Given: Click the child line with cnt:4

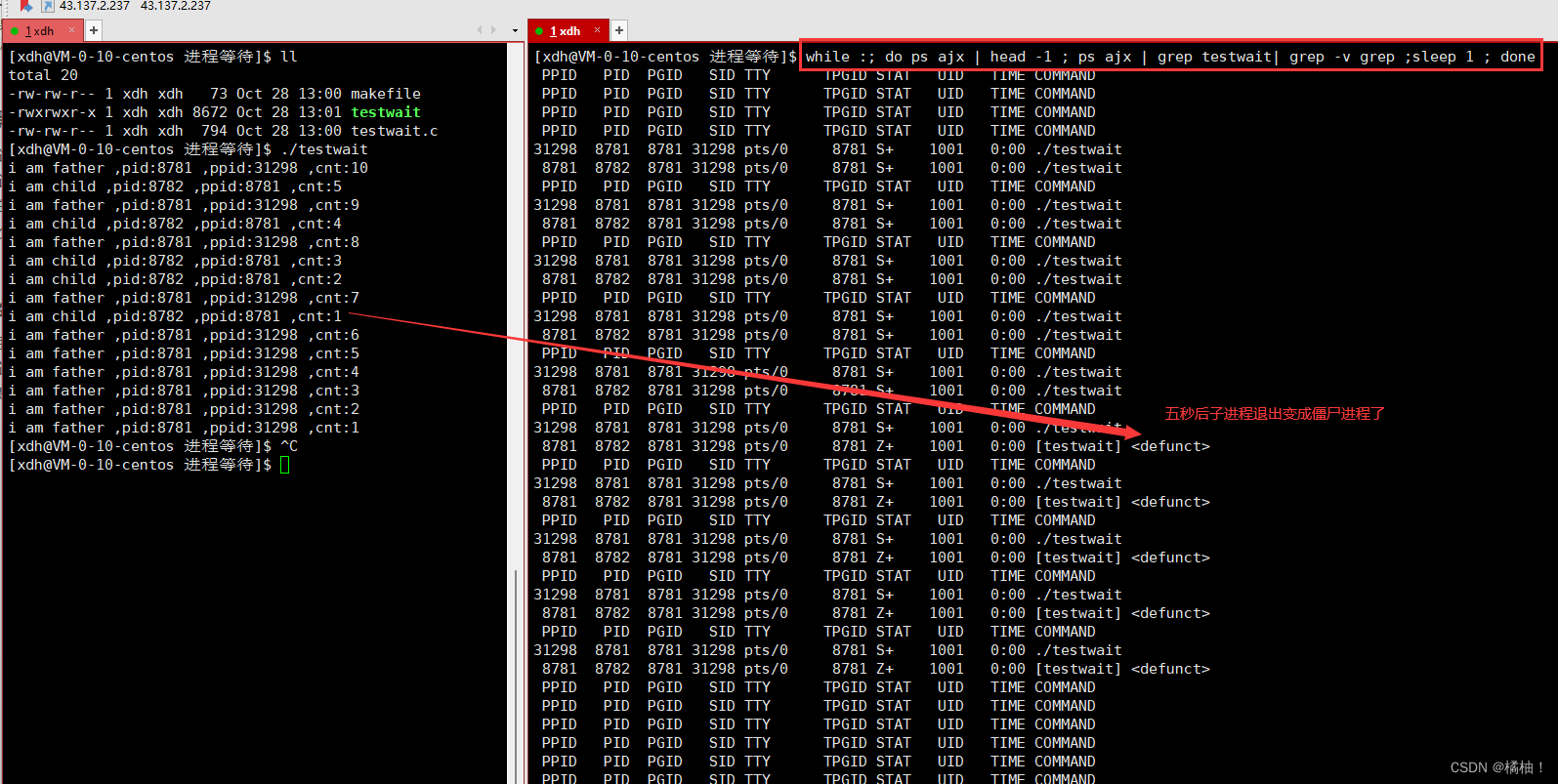Looking at the screenshot, I should click(175, 224).
